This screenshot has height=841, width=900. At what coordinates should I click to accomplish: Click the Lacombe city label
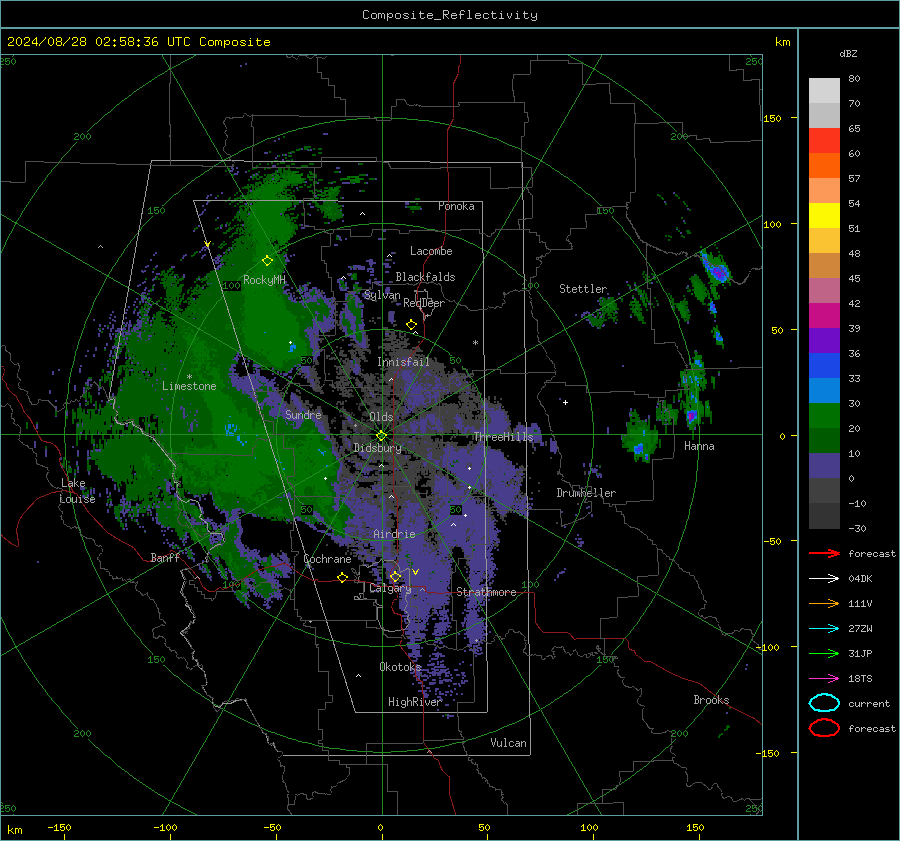pyautogui.click(x=431, y=251)
